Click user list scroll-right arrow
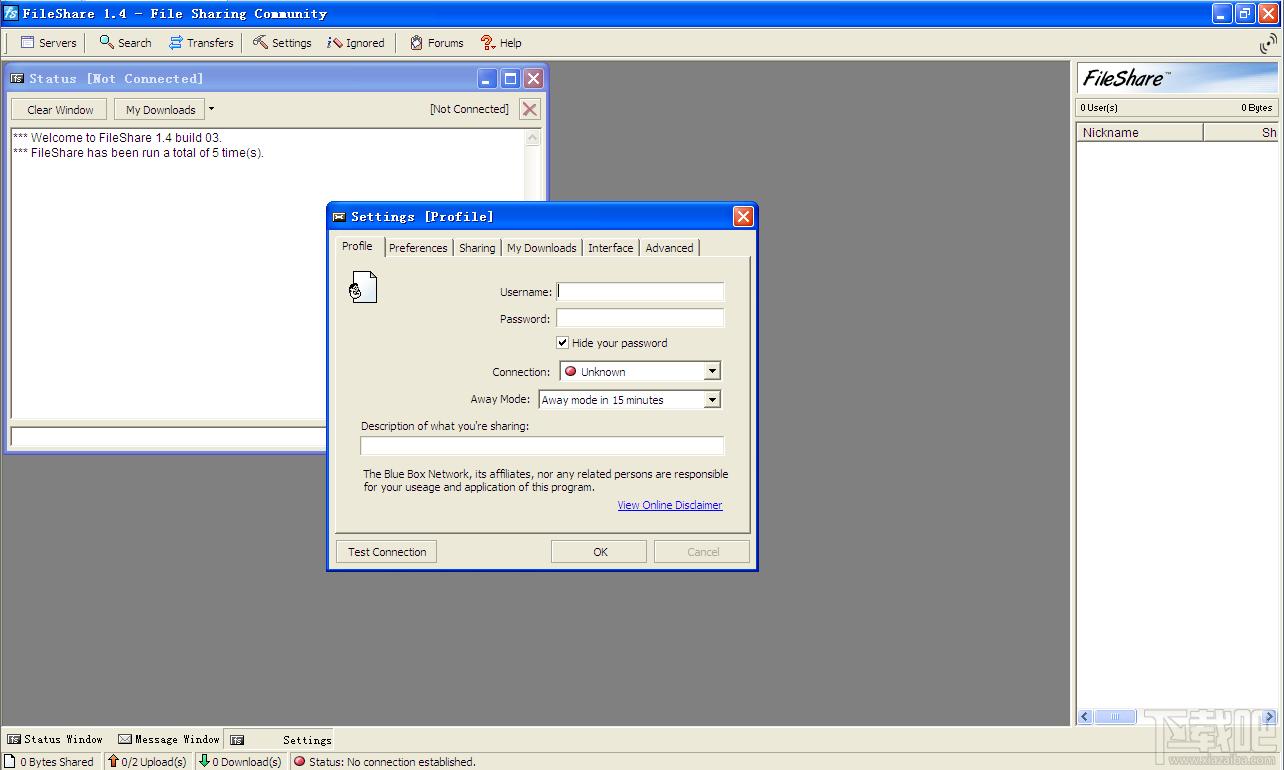The image size is (1284, 770). 1270,717
